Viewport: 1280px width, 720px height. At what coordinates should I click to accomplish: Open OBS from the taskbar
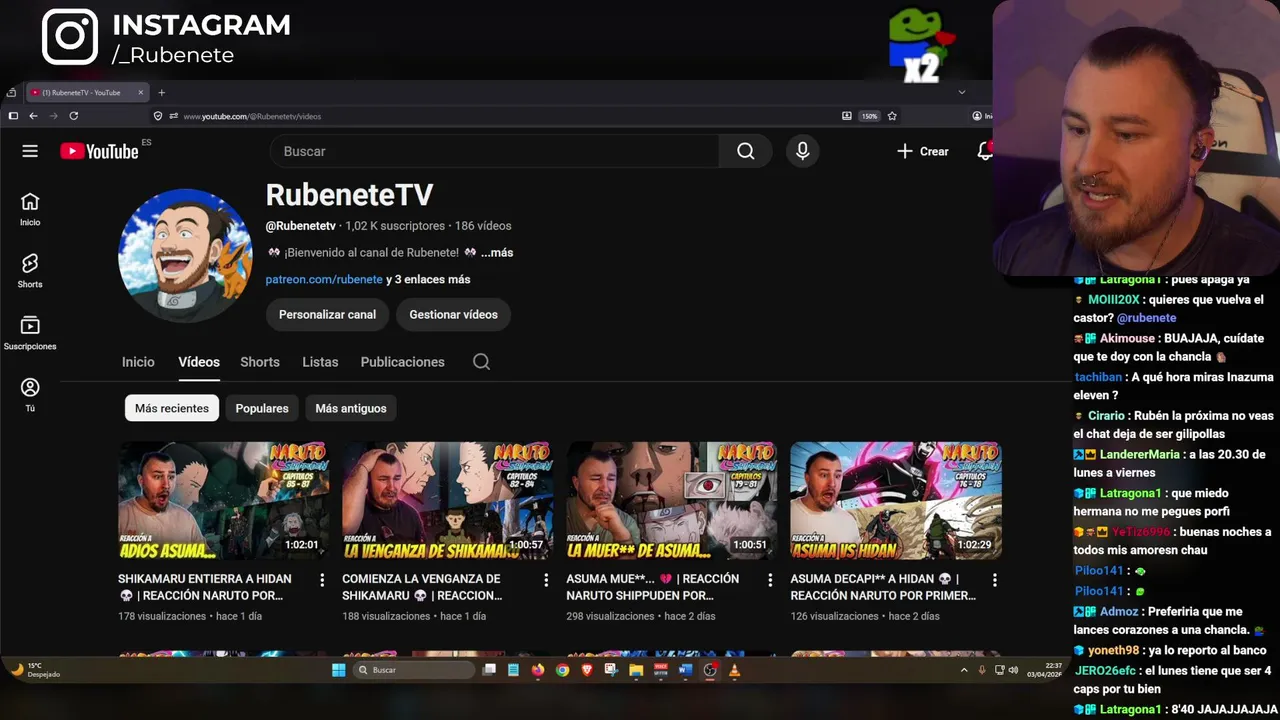pos(710,670)
